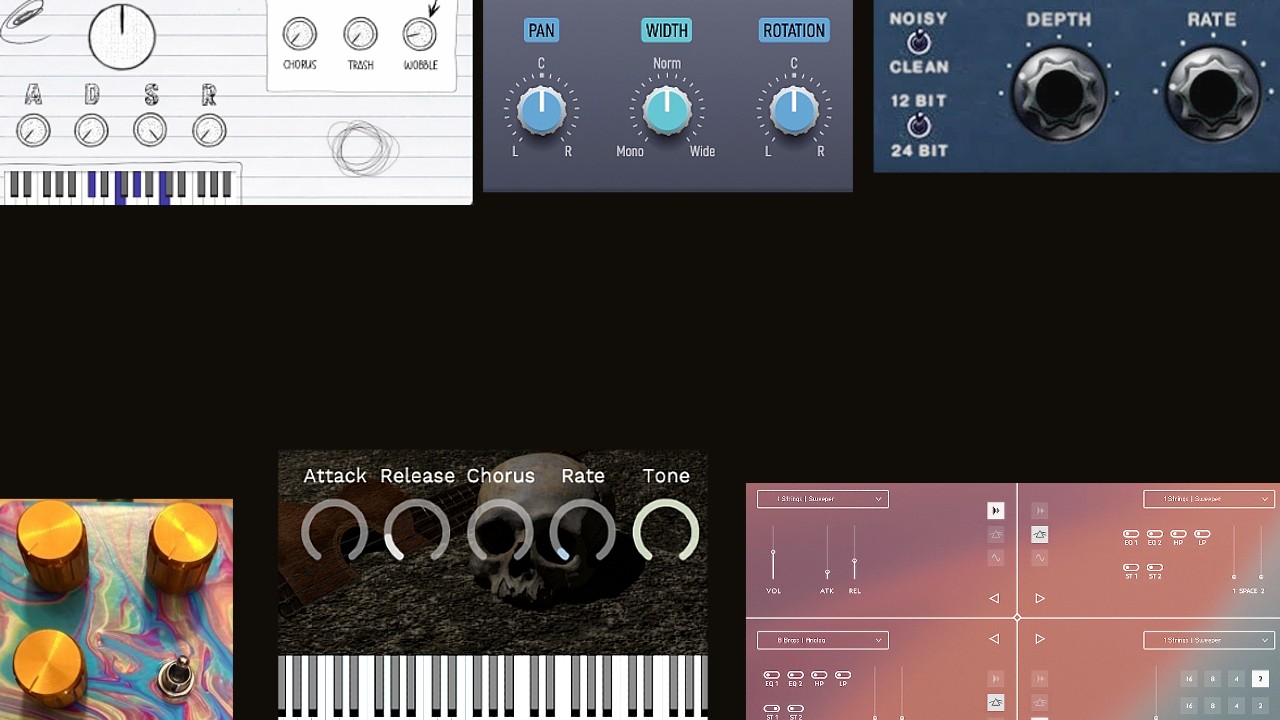Open the bottom-right 'Strings | Sweeper' preset dropdown
Image resolution: width=1280 pixels, height=720 pixels.
coord(1208,639)
